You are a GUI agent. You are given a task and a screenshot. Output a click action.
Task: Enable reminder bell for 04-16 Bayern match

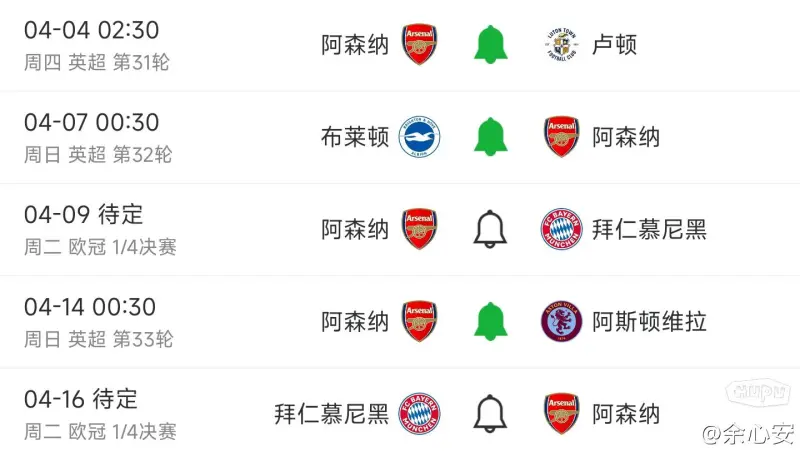click(490, 414)
